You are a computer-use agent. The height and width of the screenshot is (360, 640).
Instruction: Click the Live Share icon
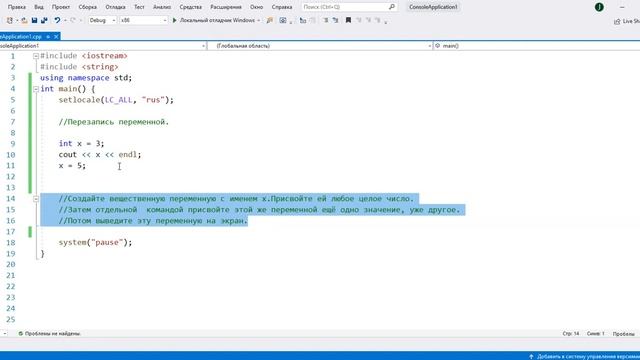tap(617, 21)
